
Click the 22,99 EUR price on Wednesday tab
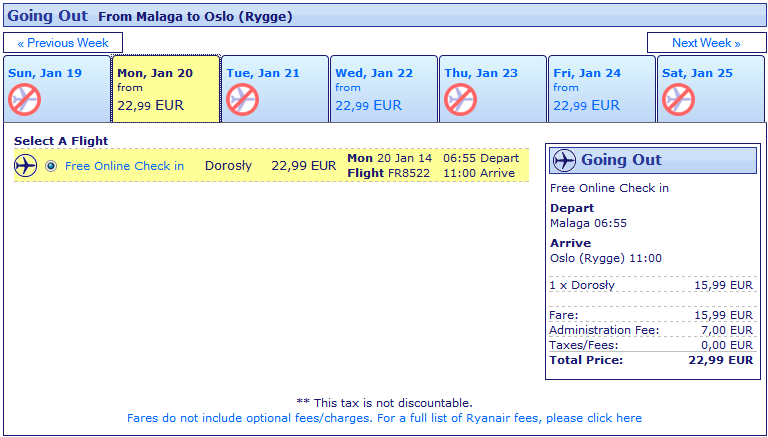368,105
